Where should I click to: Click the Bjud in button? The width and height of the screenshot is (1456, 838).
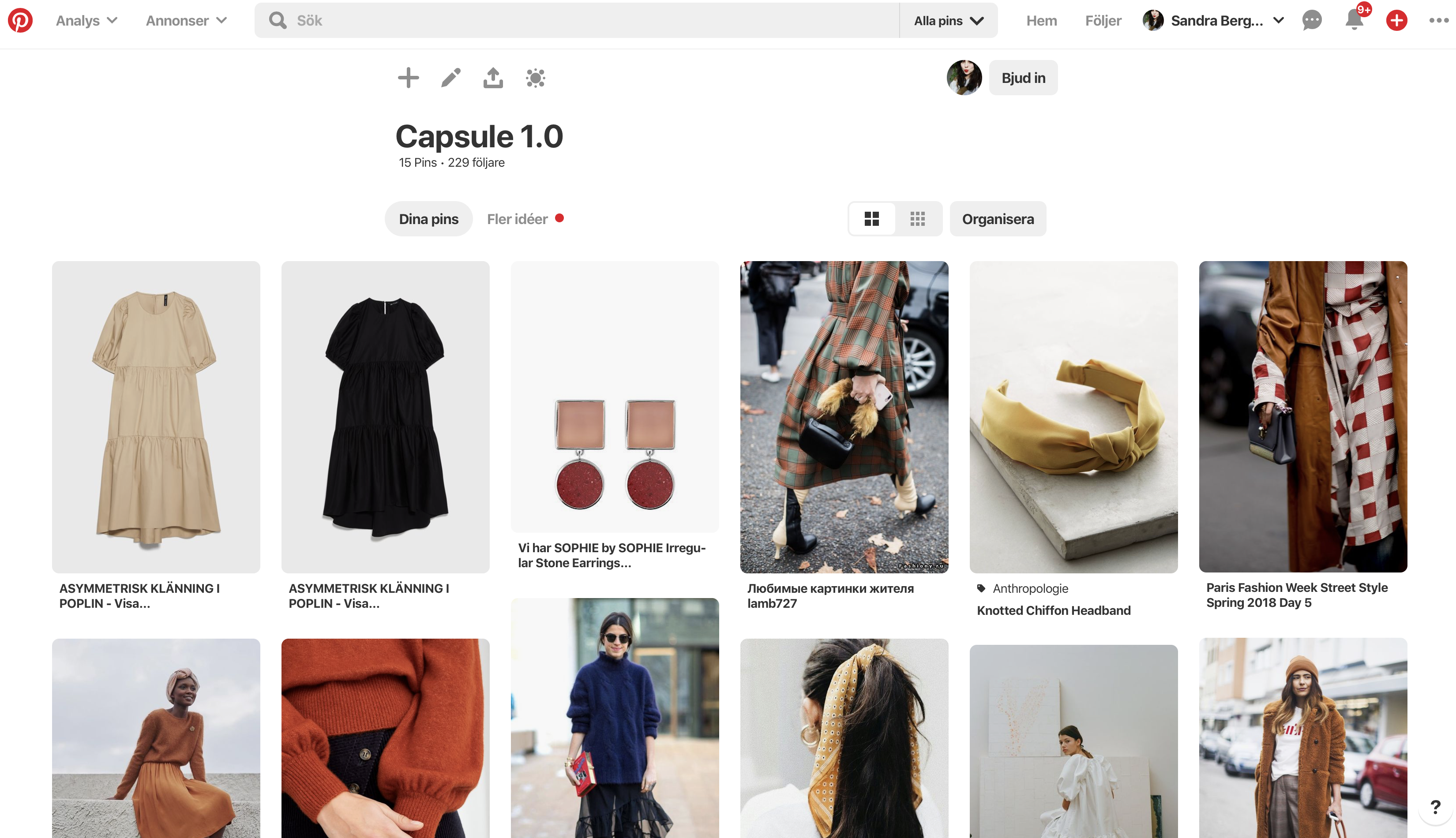point(1023,78)
